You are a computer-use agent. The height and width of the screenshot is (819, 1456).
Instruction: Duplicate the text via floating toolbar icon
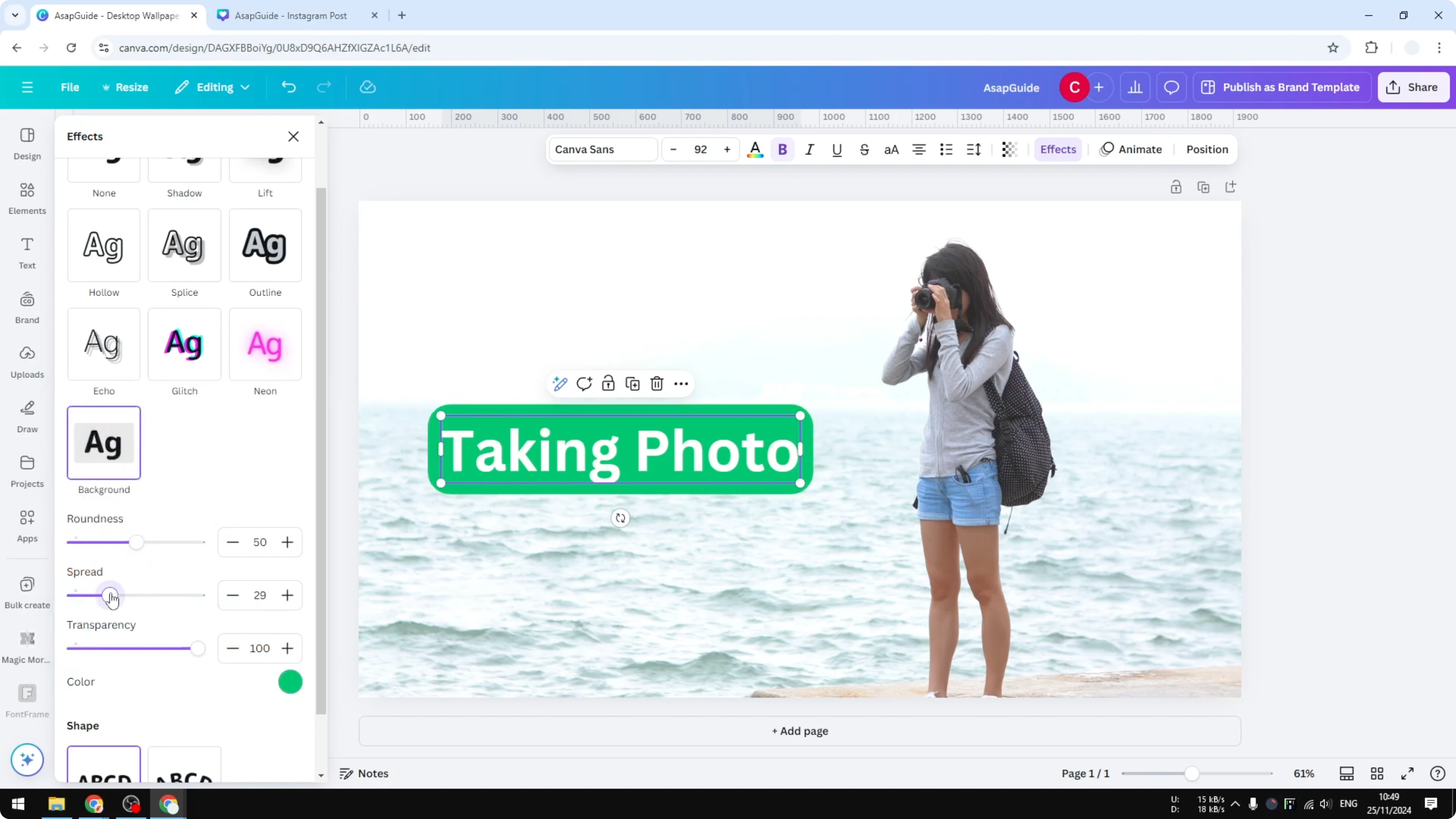click(633, 383)
